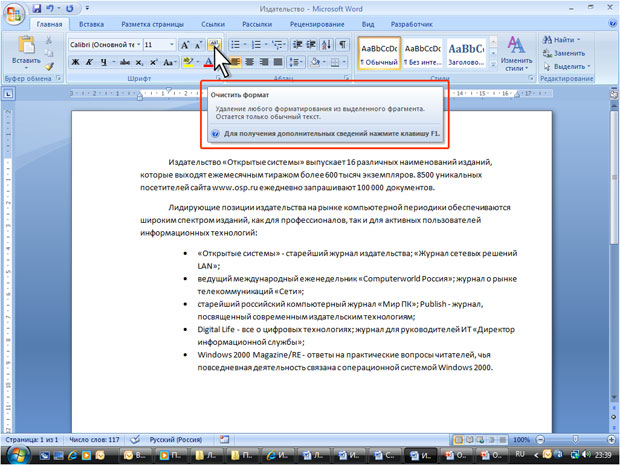Open the Ссылки ribbon tab
This screenshot has width=620, height=465.
(212, 24)
